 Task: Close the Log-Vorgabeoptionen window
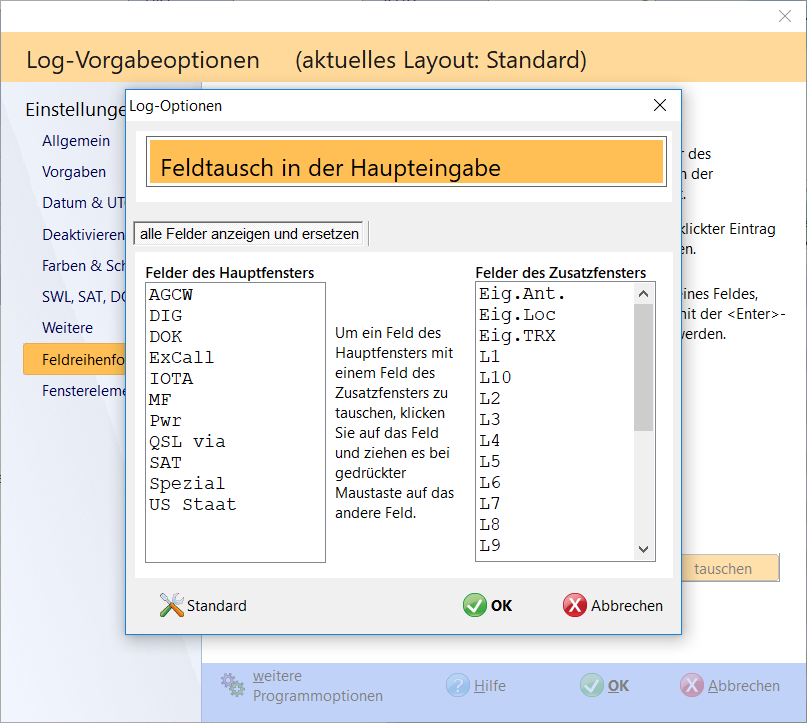[x=785, y=16]
